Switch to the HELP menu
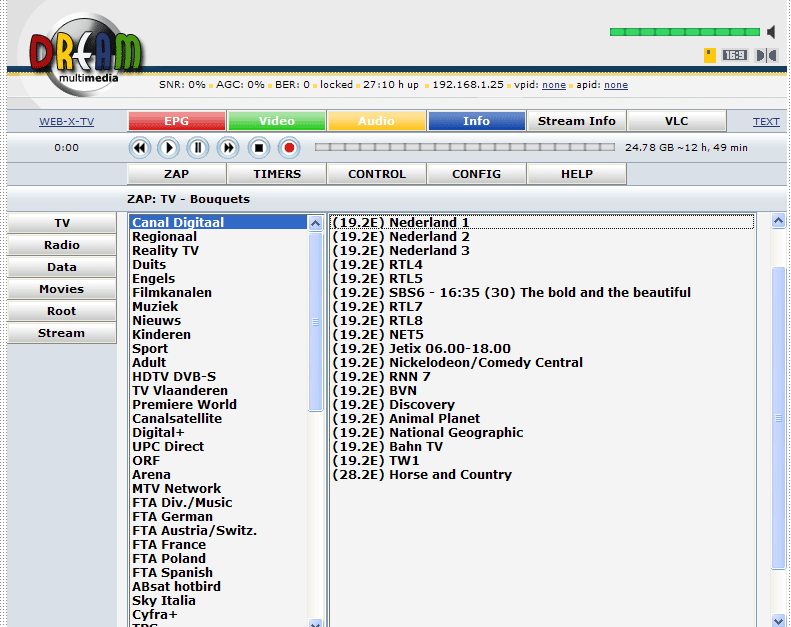Screen dimensions: 791x627 pyautogui.click(x=577, y=174)
